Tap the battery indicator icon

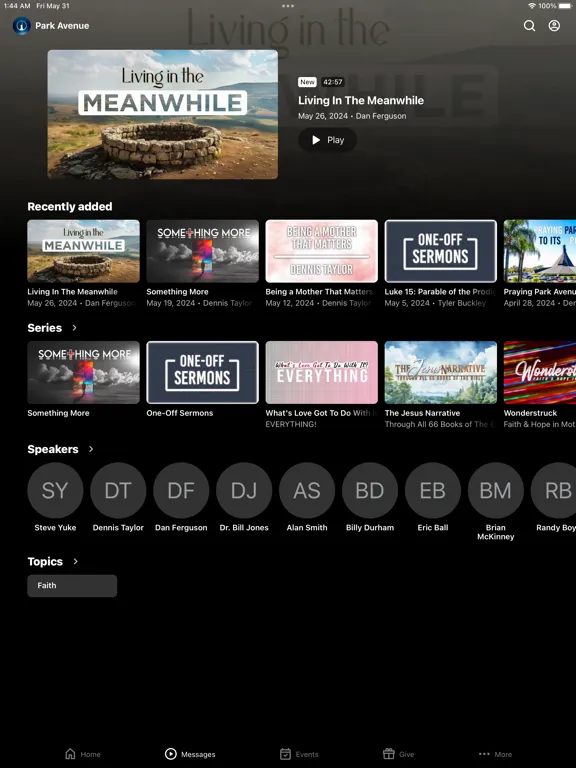pos(565,6)
